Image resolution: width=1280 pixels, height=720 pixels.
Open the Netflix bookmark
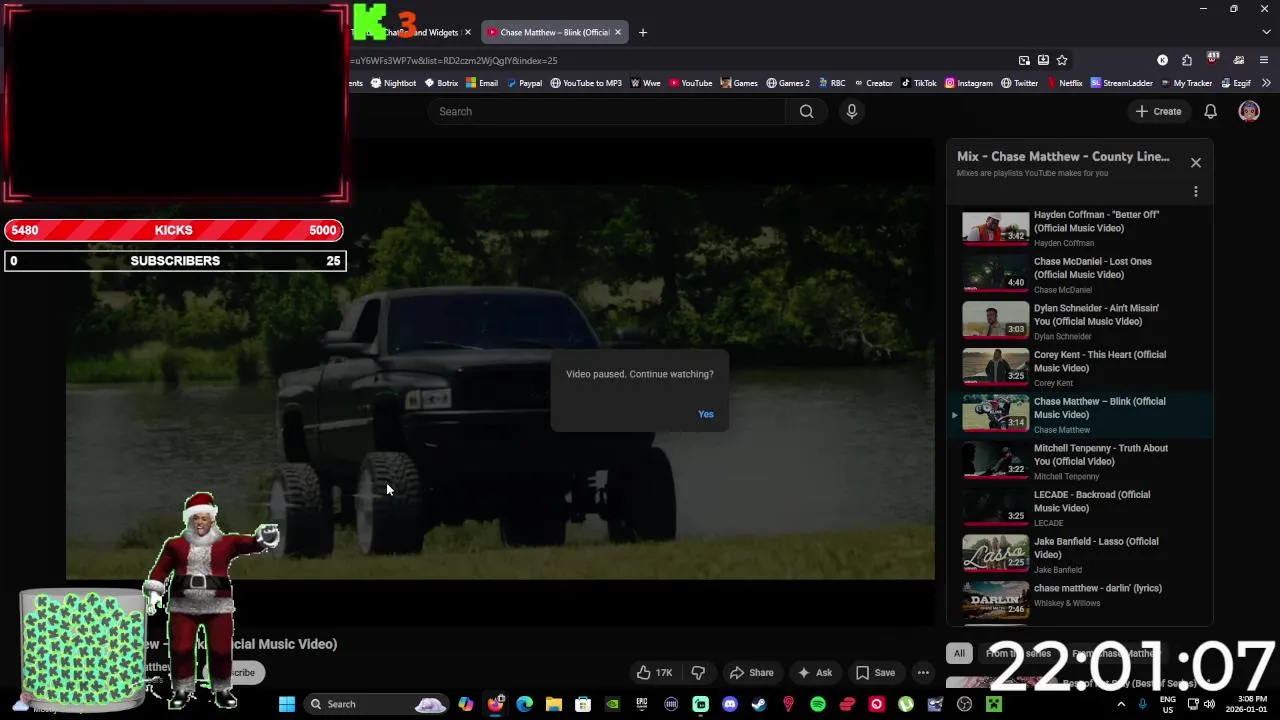click(1065, 83)
